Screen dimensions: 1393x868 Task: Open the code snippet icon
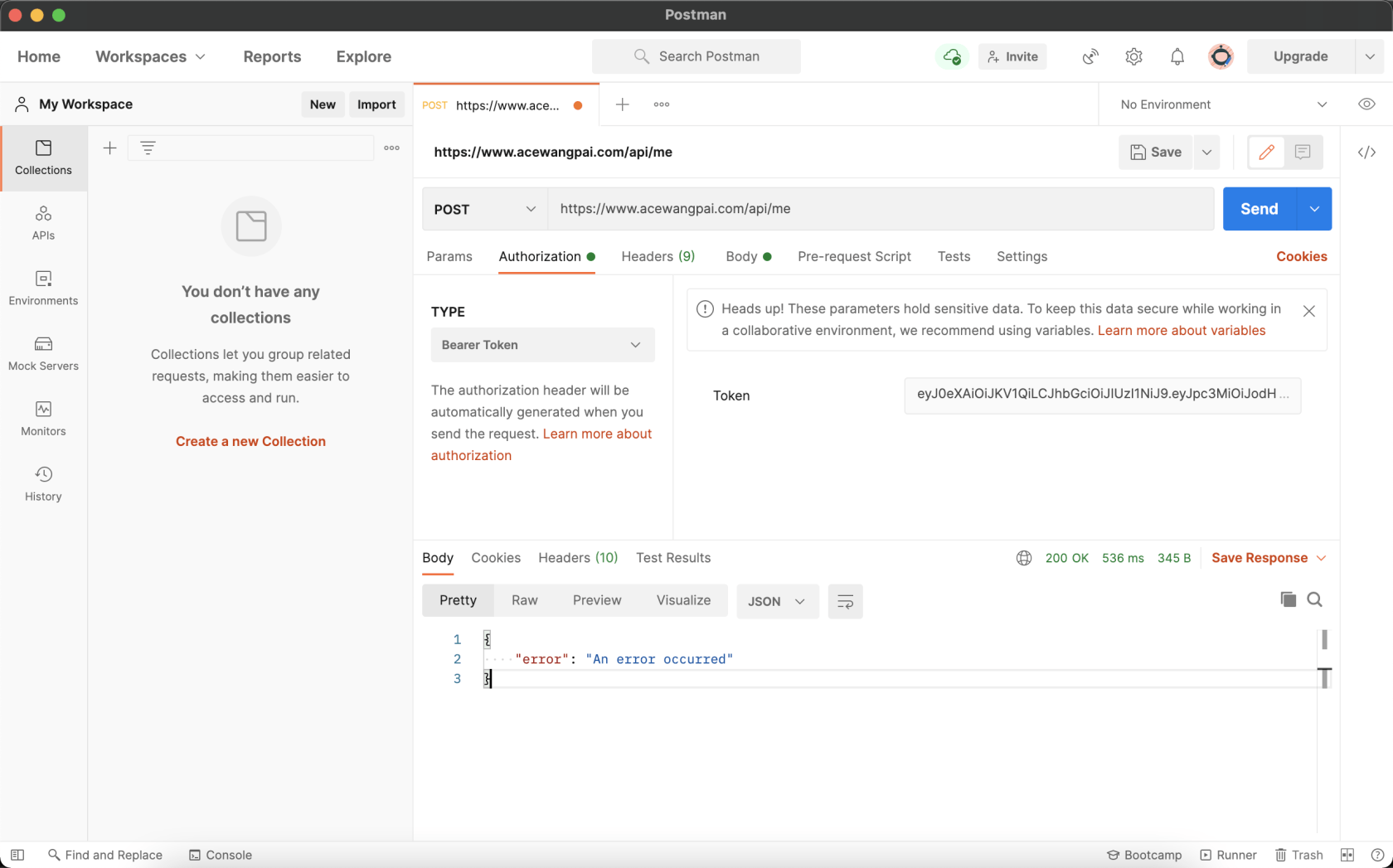coord(1366,153)
